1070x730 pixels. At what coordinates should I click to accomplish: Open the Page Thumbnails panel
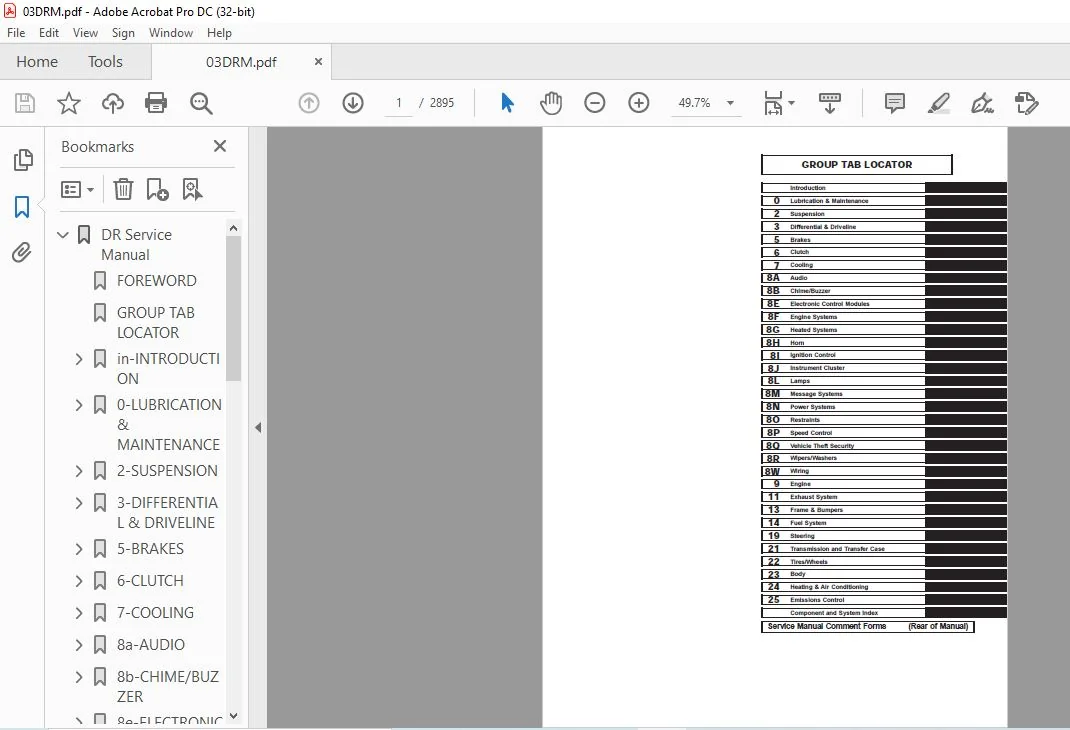pos(23,160)
